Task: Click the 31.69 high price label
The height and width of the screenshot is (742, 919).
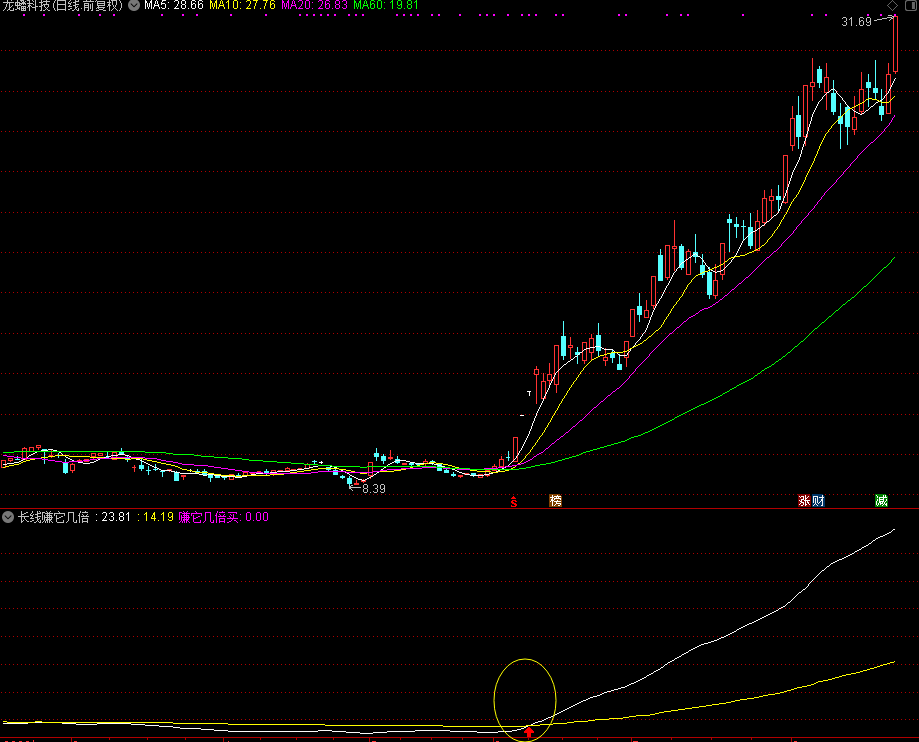Action: point(856,22)
